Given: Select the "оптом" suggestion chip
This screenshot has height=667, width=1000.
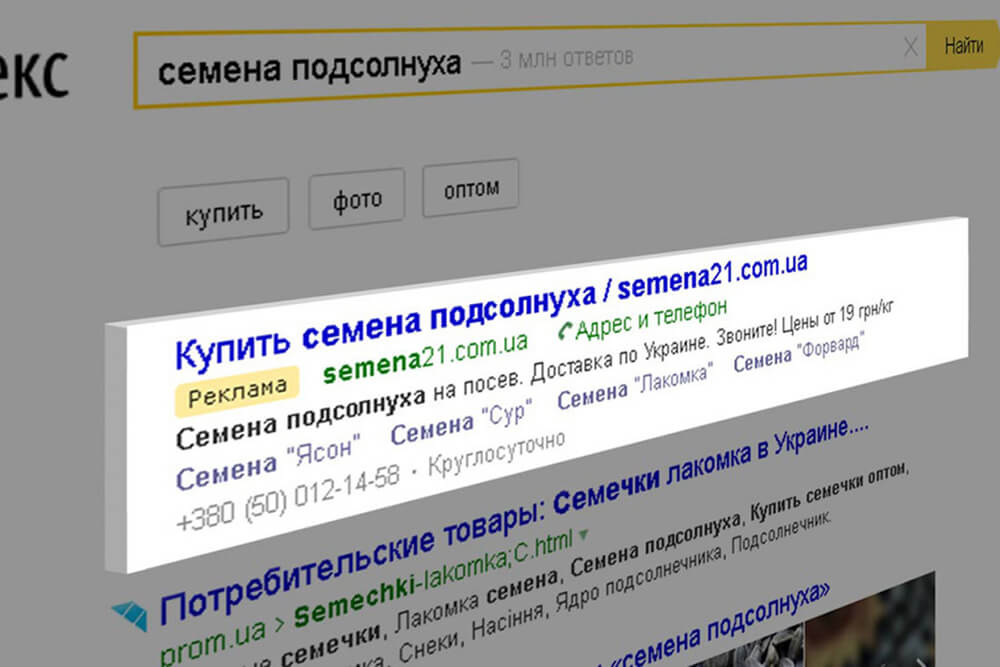Looking at the screenshot, I should coord(471,188).
